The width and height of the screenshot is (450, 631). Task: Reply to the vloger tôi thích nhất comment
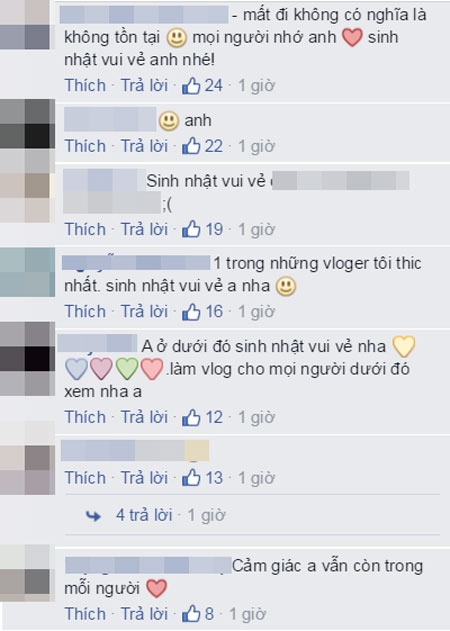click(x=144, y=312)
